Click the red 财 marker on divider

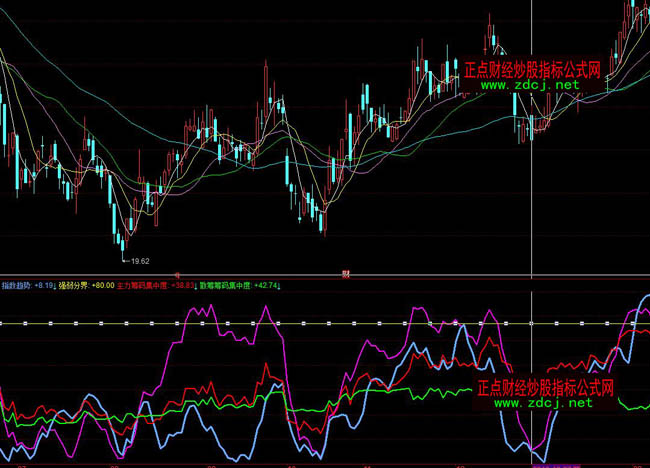coord(345,272)
